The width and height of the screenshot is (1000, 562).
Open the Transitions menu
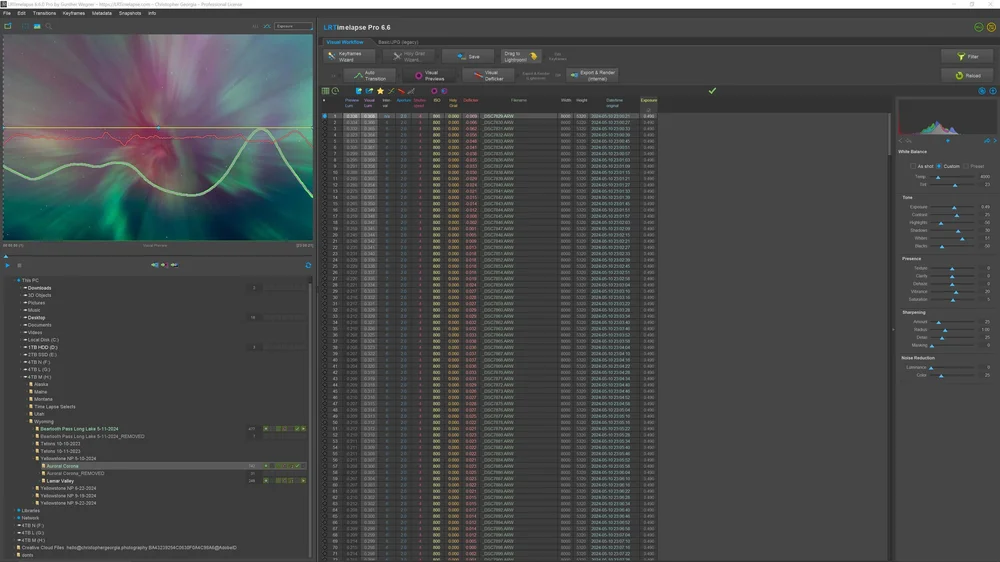pos(44,13)
